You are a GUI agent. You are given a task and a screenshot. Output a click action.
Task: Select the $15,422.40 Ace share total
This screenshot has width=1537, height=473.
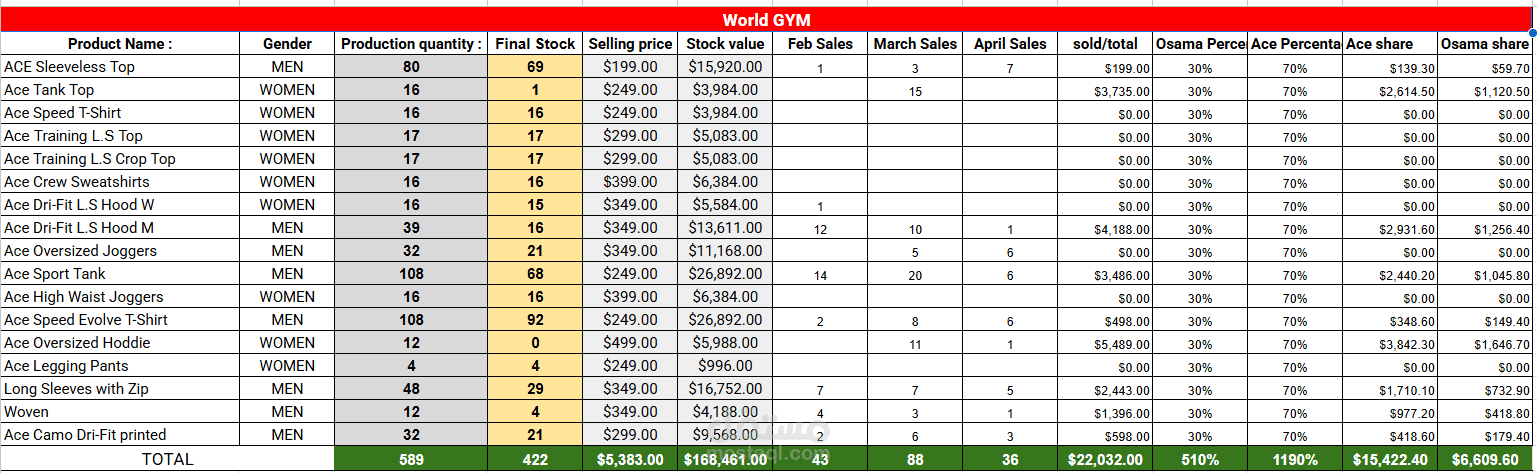pyautogui.click(x=1390, y=459)
